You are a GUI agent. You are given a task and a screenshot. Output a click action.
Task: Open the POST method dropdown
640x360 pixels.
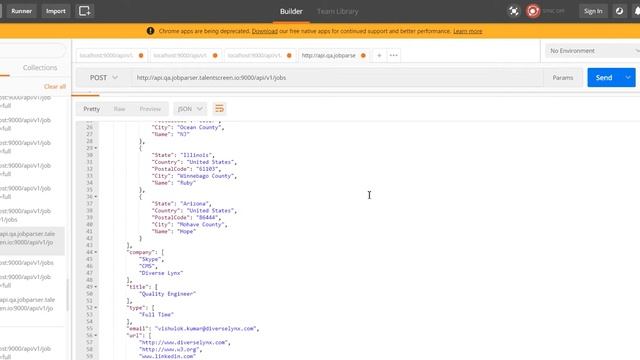click(103, 78)
